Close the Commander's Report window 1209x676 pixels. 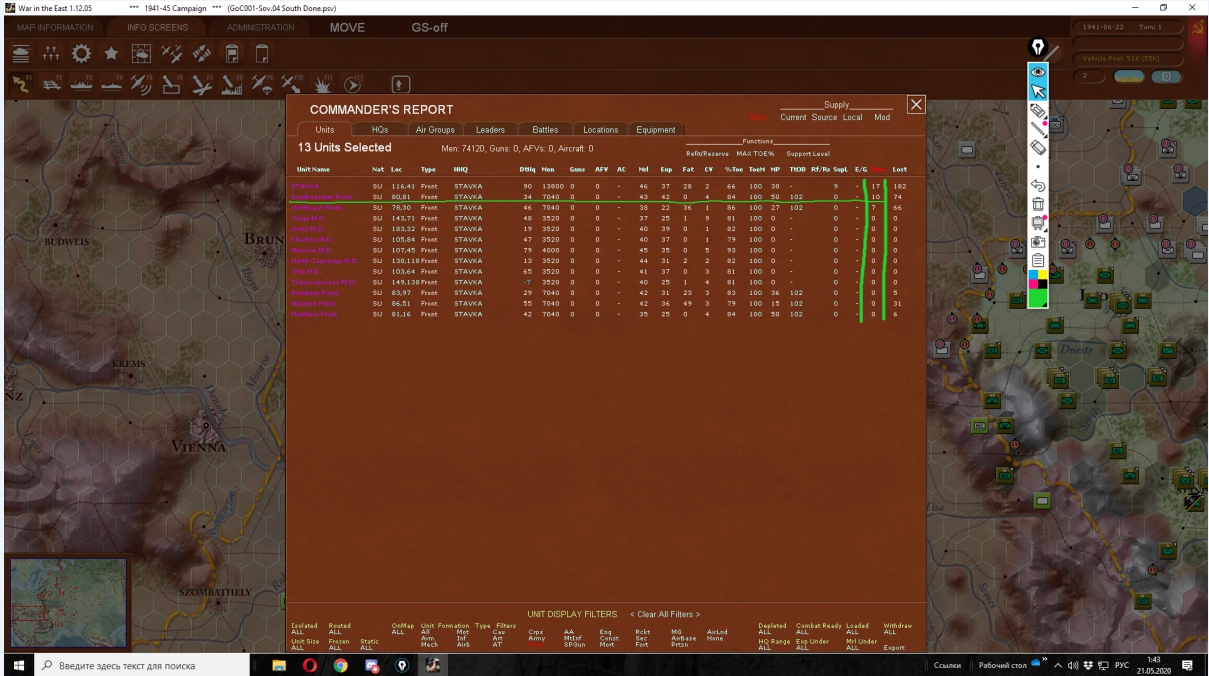[x=914, y=104]
